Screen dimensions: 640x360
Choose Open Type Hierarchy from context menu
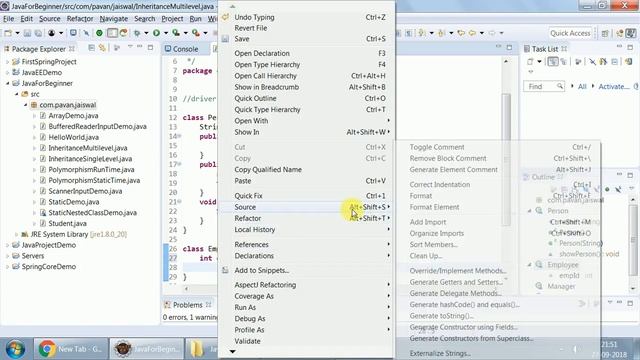coord(306,64)
